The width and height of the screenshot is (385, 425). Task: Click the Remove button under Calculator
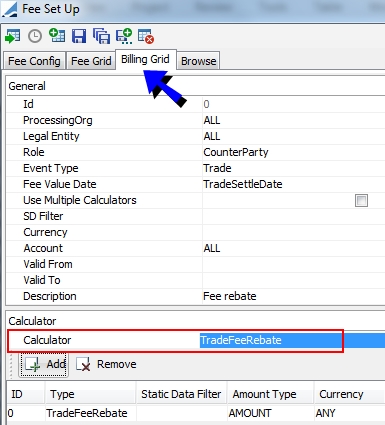(x=106, y=364)
